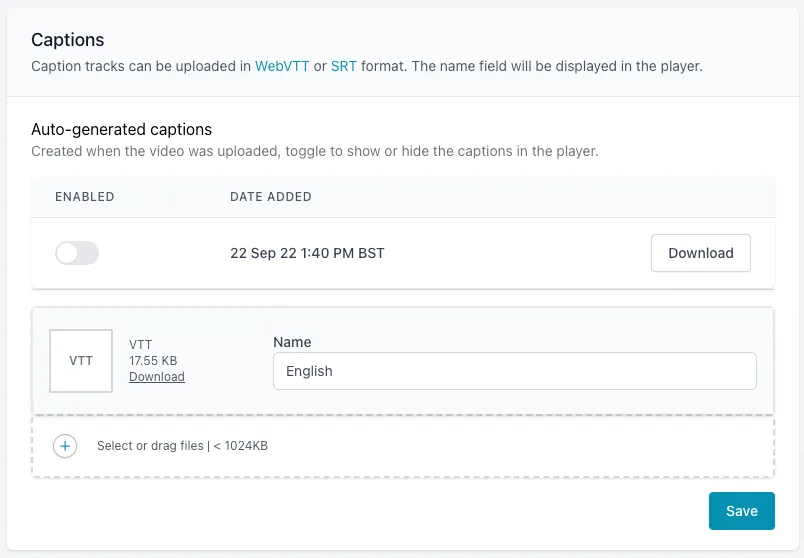Screen dimensions: 804x558
Task: Enable the auto-generated captions toggle
Action: [77, 253]
